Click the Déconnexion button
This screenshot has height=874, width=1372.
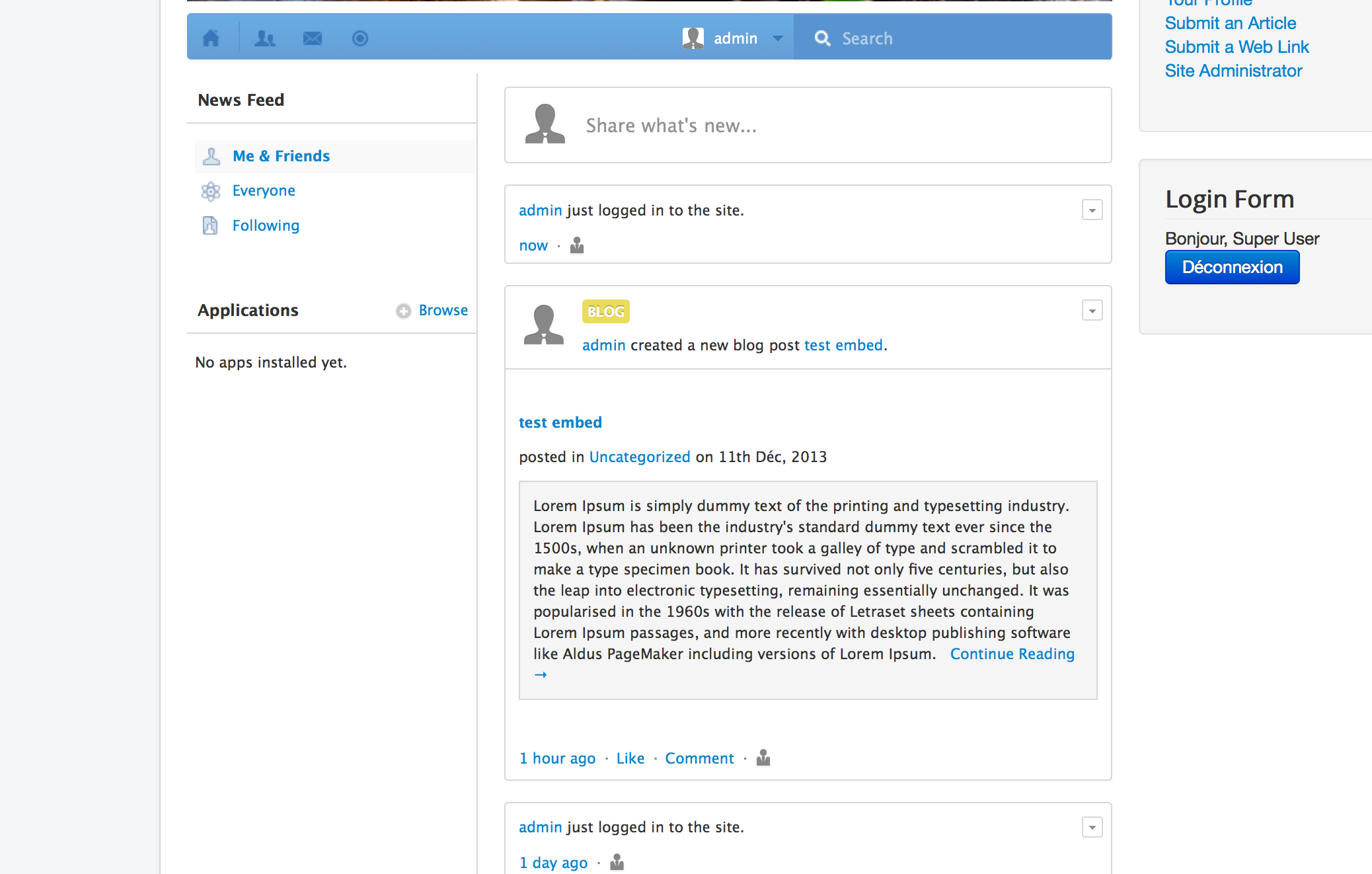click(1232, 267)
